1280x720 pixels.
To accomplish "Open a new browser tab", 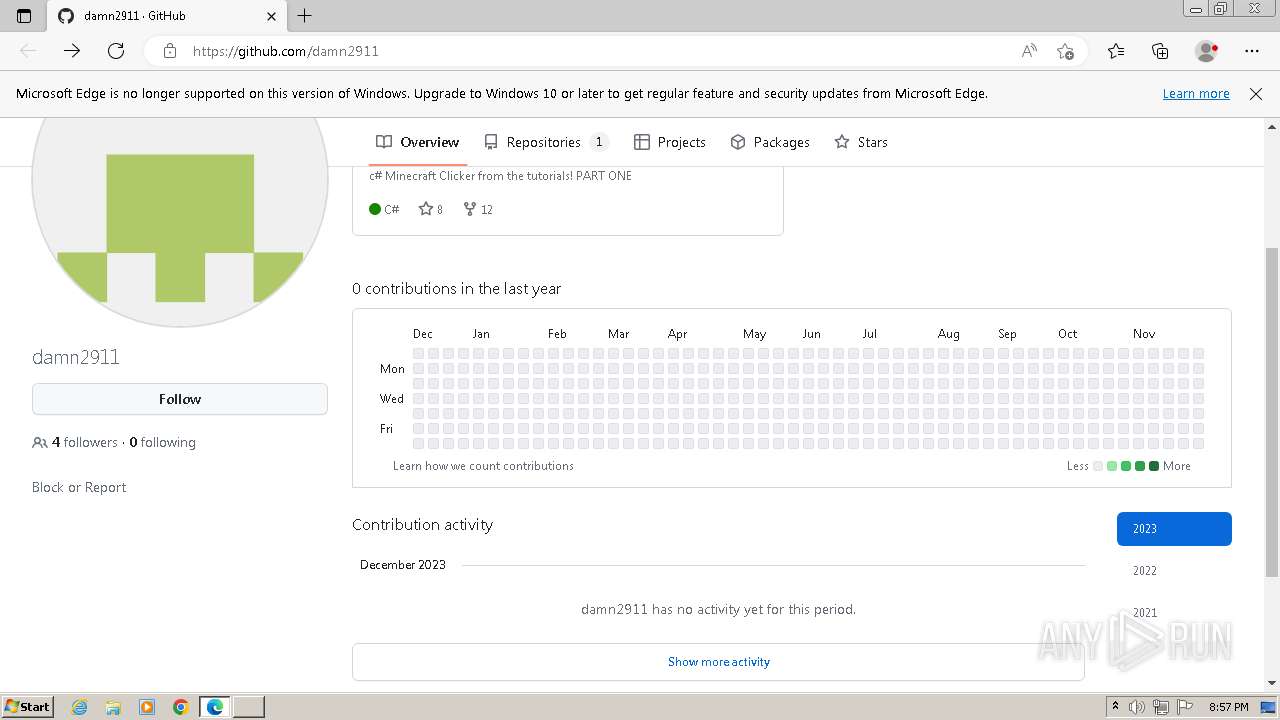I will coord(305,16).
